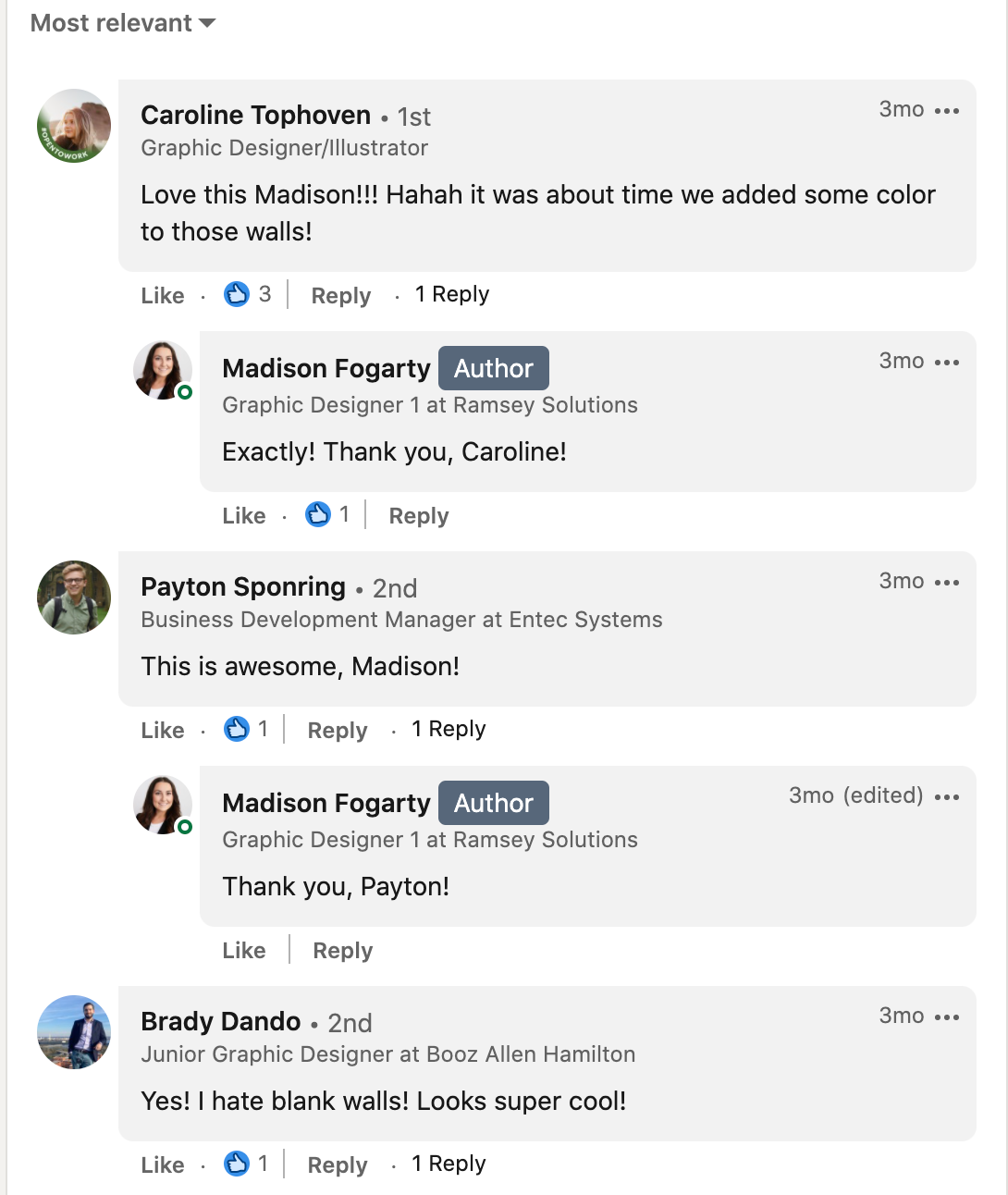The height and width of the screenshot is (1195, 1008).
Task: Open three-dot menu on Caroline Tophoven's comment
Action: click(947, 111)
